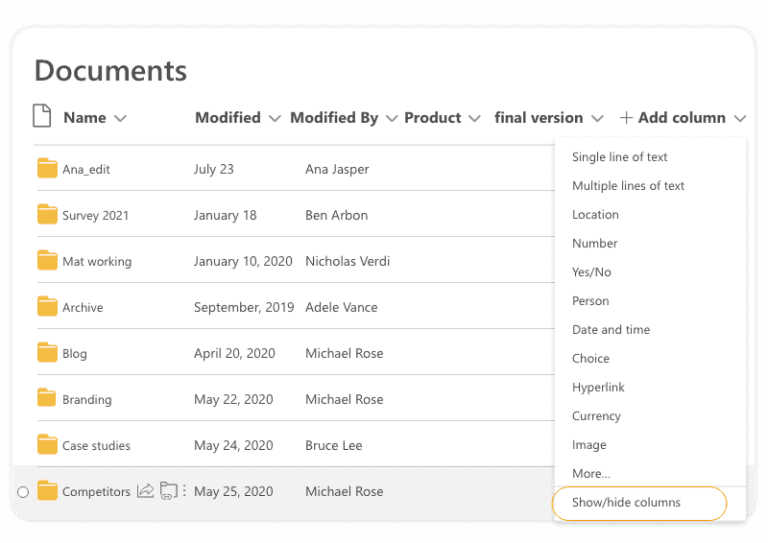Open the more actions dots for Competitors
The height and width of the screenshot is (543, 768).
184,491
